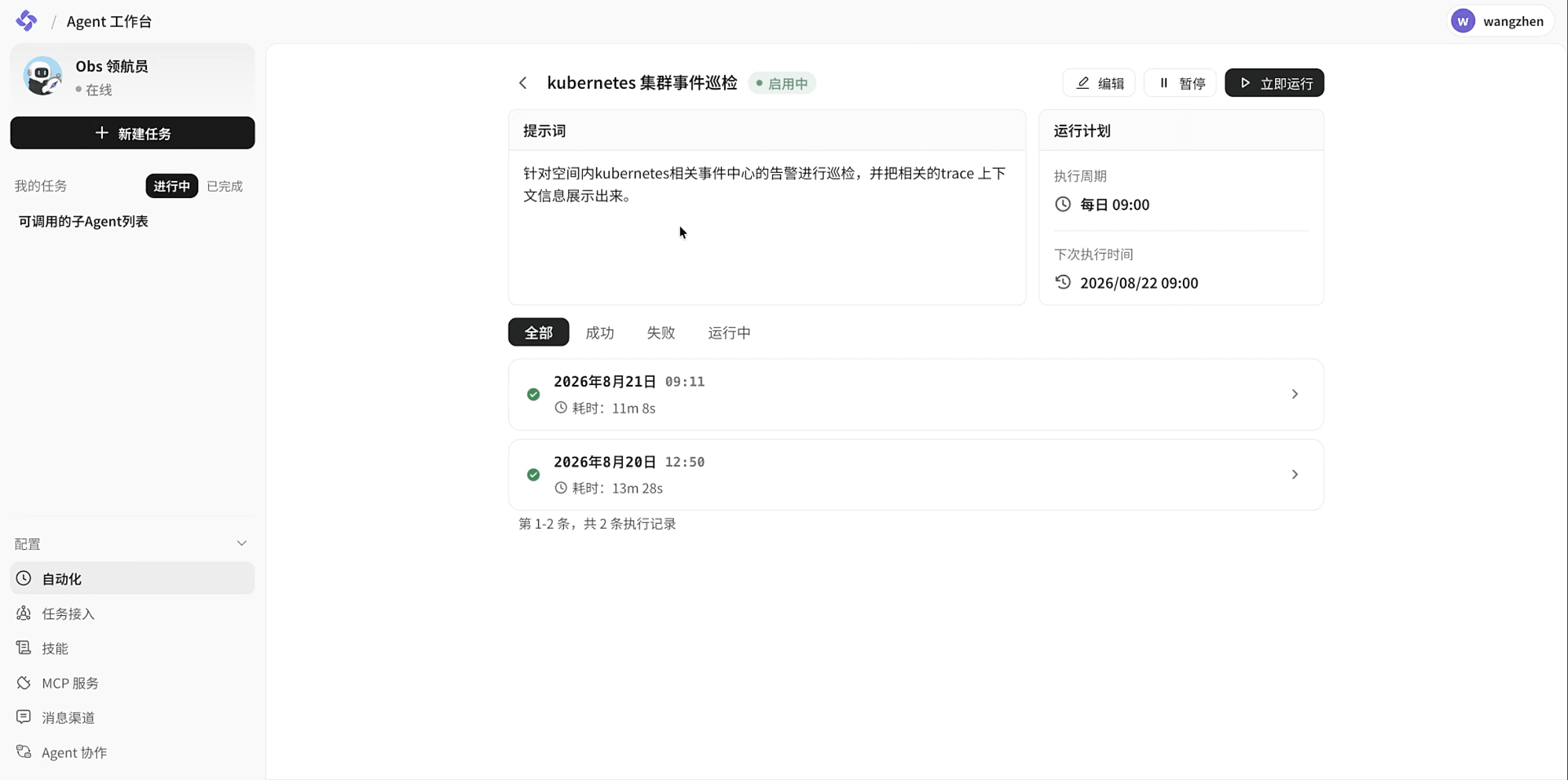Screen dimensions: 1568x780
Task: Click plus icon on 新建任务
Action: (101, 133)
